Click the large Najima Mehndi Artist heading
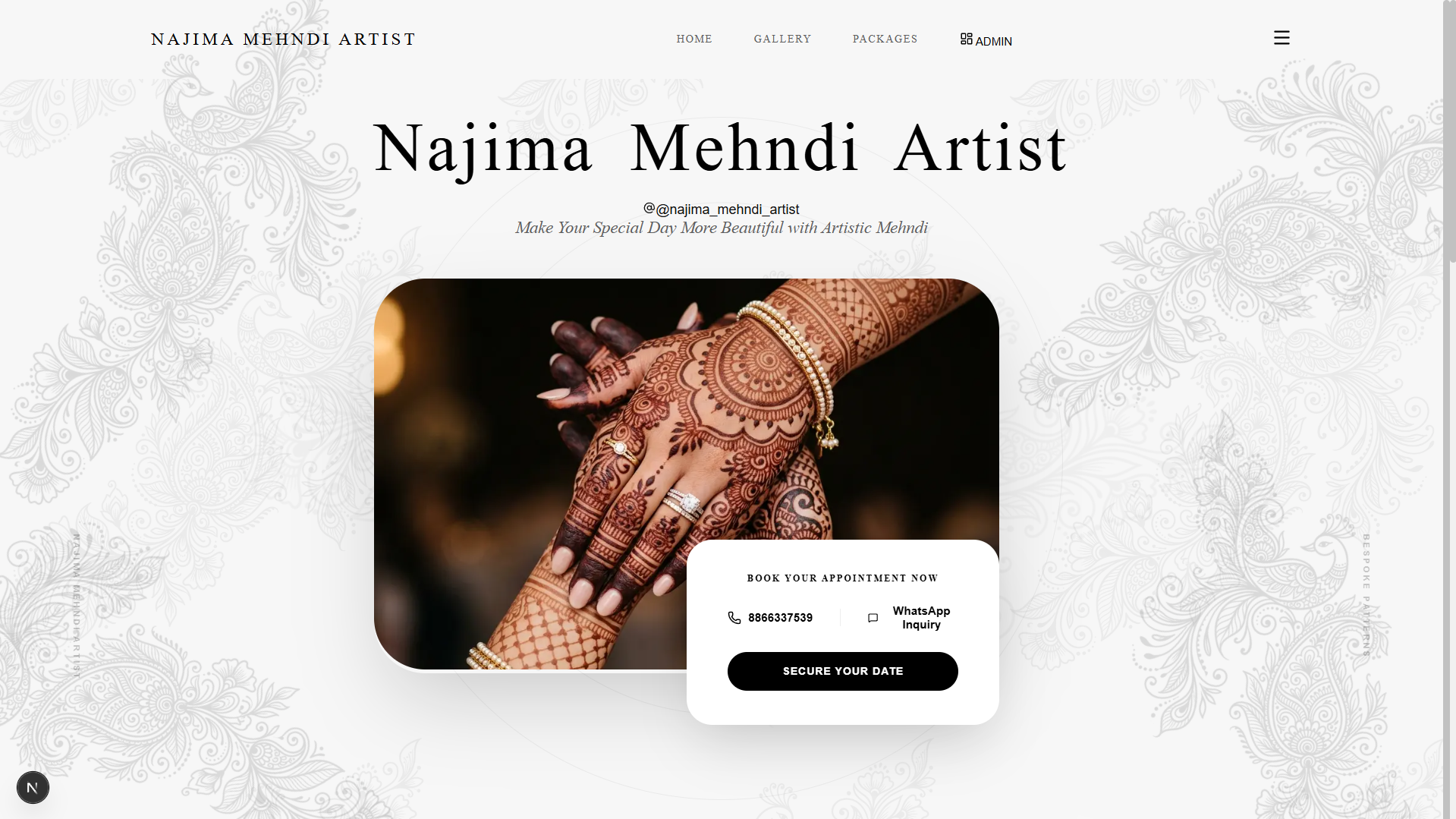 (720, 149)
